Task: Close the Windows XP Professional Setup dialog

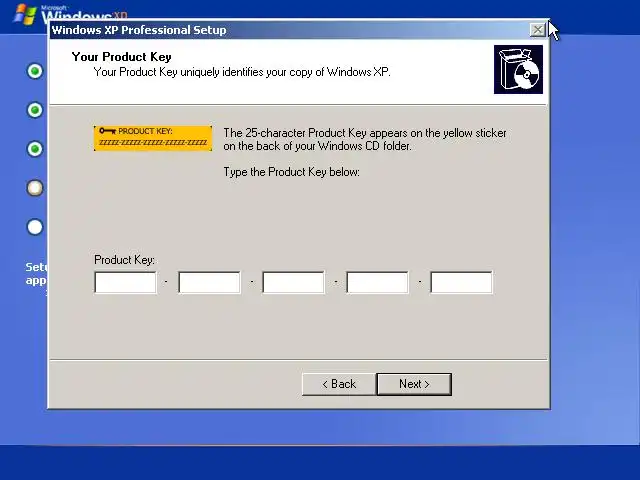Action: (x=538, y=30)
